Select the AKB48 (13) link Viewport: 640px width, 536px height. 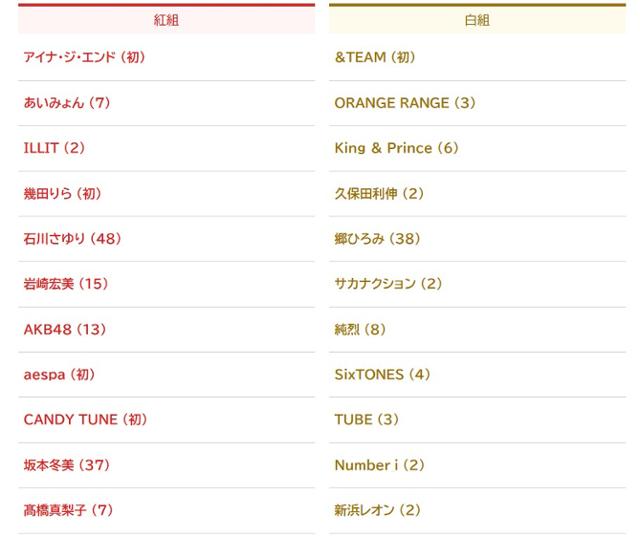(x=64, y=329)
